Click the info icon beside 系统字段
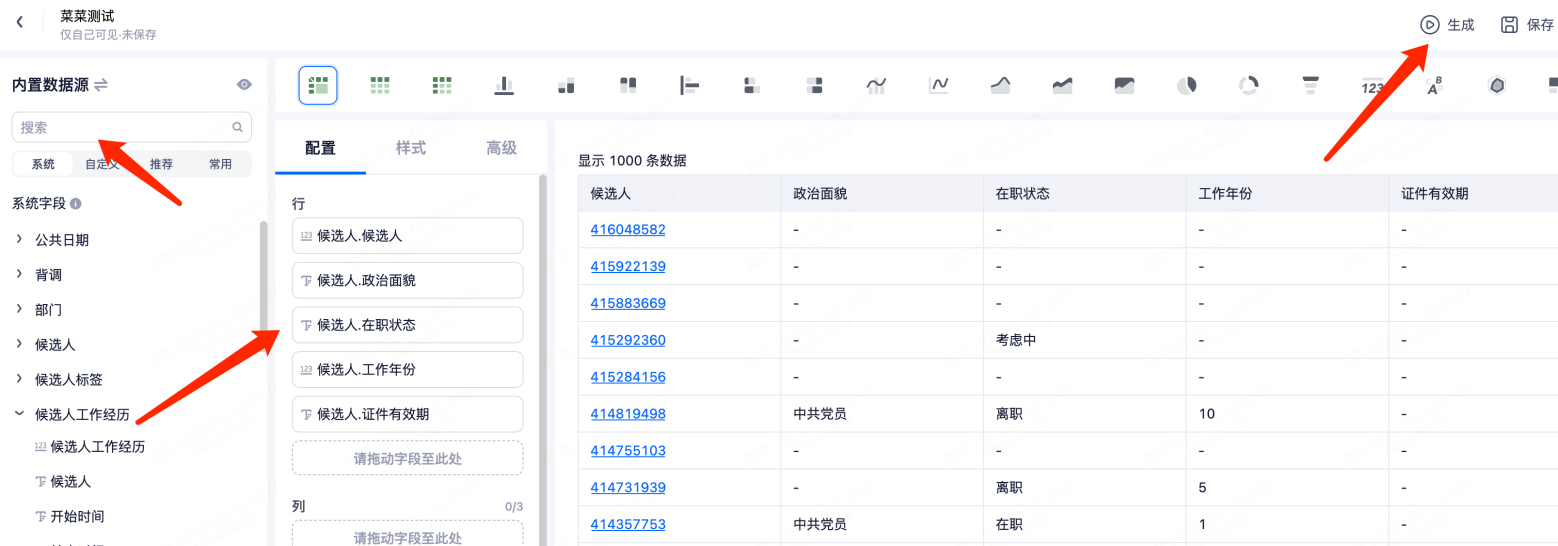This screenshot has width=1558, height=546. (76, 204)
